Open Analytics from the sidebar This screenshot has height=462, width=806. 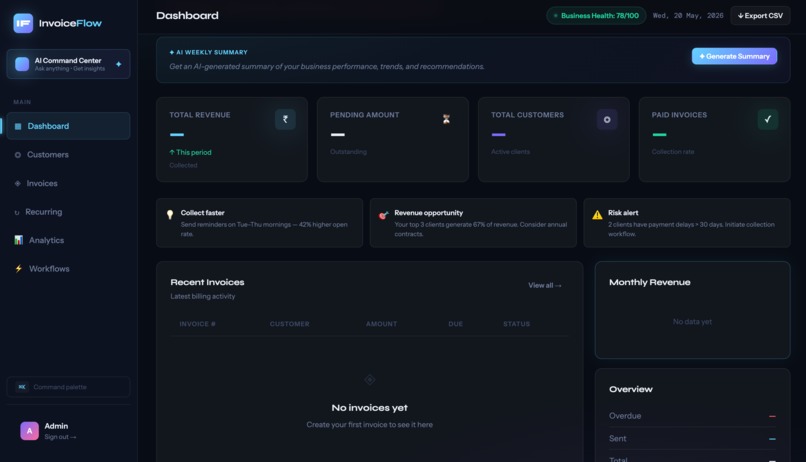tap(68, 240)
